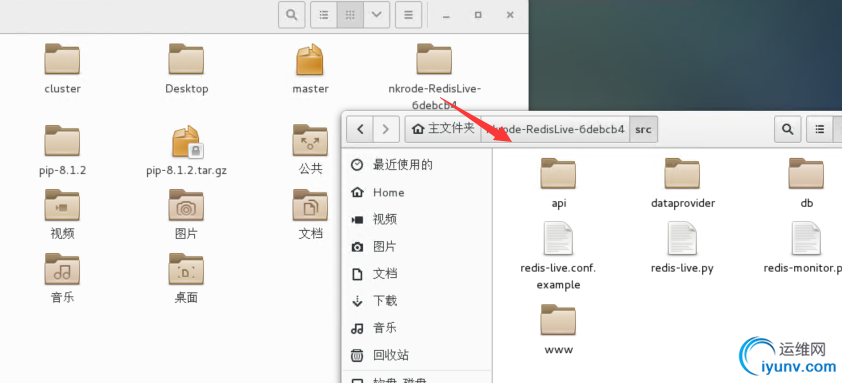Open the api folder
This screenshot has height=383, width=842.
click(x=558, y=174)
